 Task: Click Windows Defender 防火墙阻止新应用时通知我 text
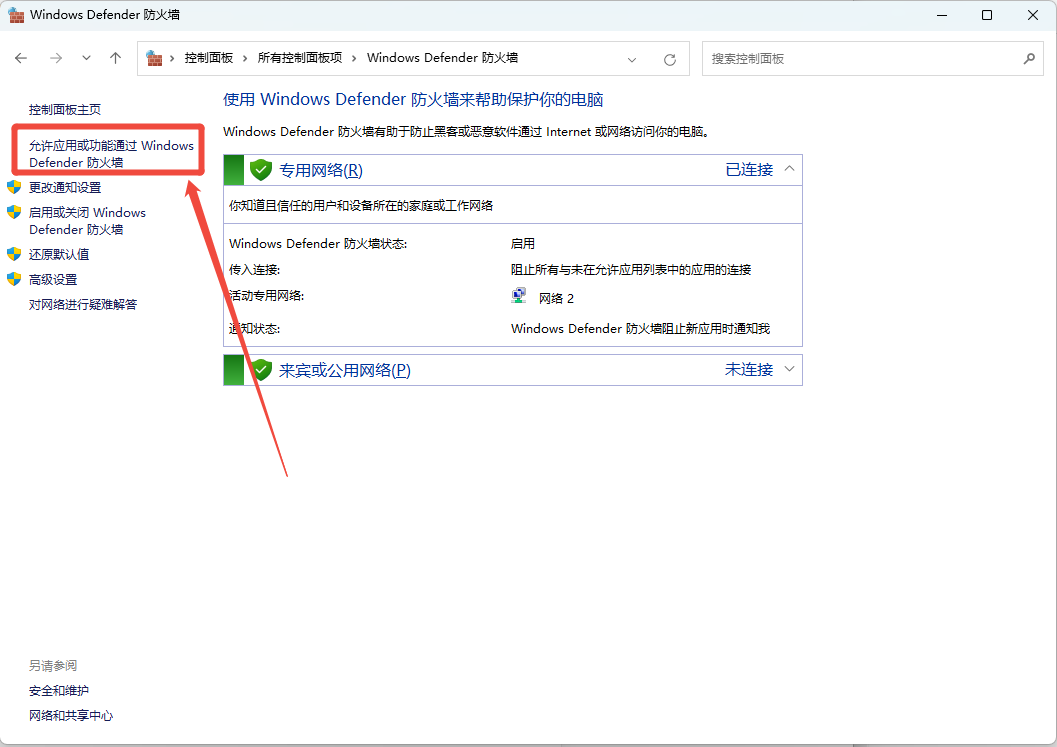[x=640, y=328]
